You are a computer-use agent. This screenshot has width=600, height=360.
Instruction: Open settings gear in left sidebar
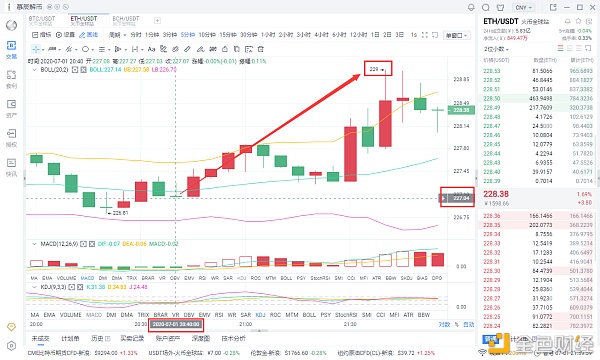(x=11, y=346)
